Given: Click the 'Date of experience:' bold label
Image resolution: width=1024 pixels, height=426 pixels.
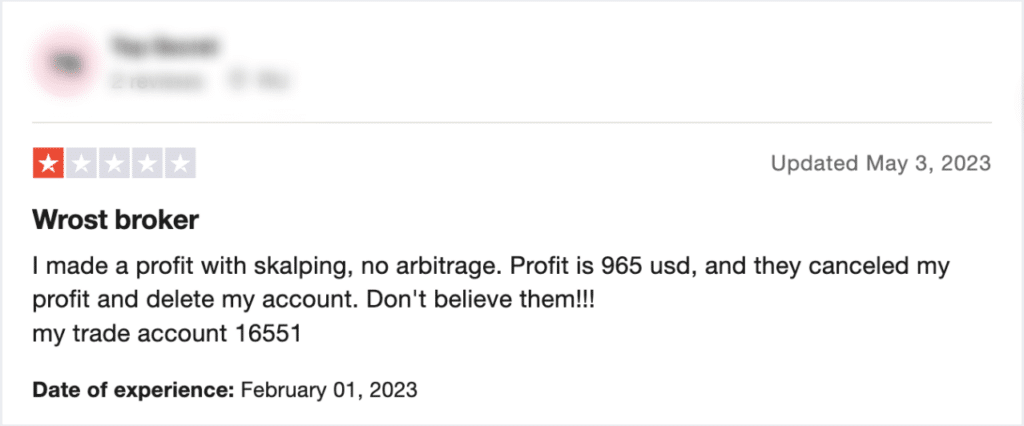Looking at the screenshot, I should [x=133, y=390].
